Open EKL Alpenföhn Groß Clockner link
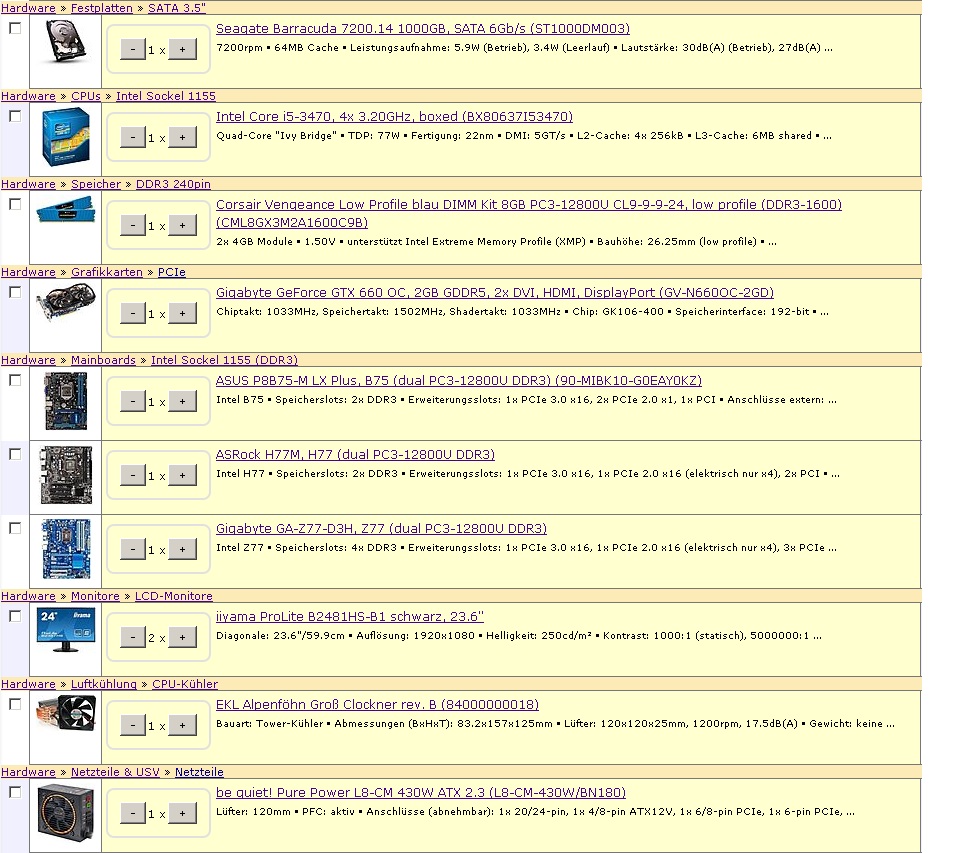960x853 pixels. pos(377,705)
